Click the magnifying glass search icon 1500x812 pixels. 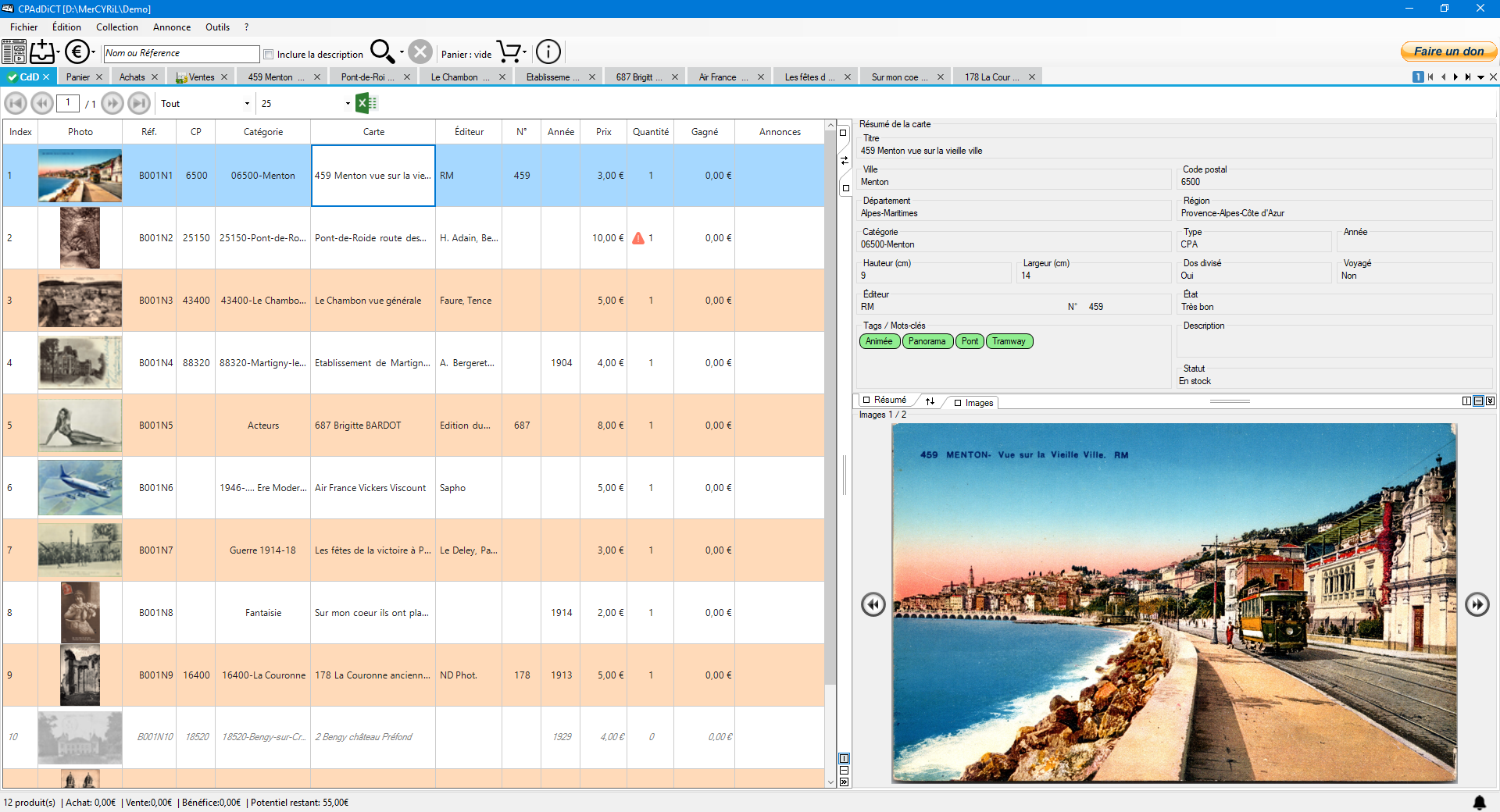click(381, 52)
